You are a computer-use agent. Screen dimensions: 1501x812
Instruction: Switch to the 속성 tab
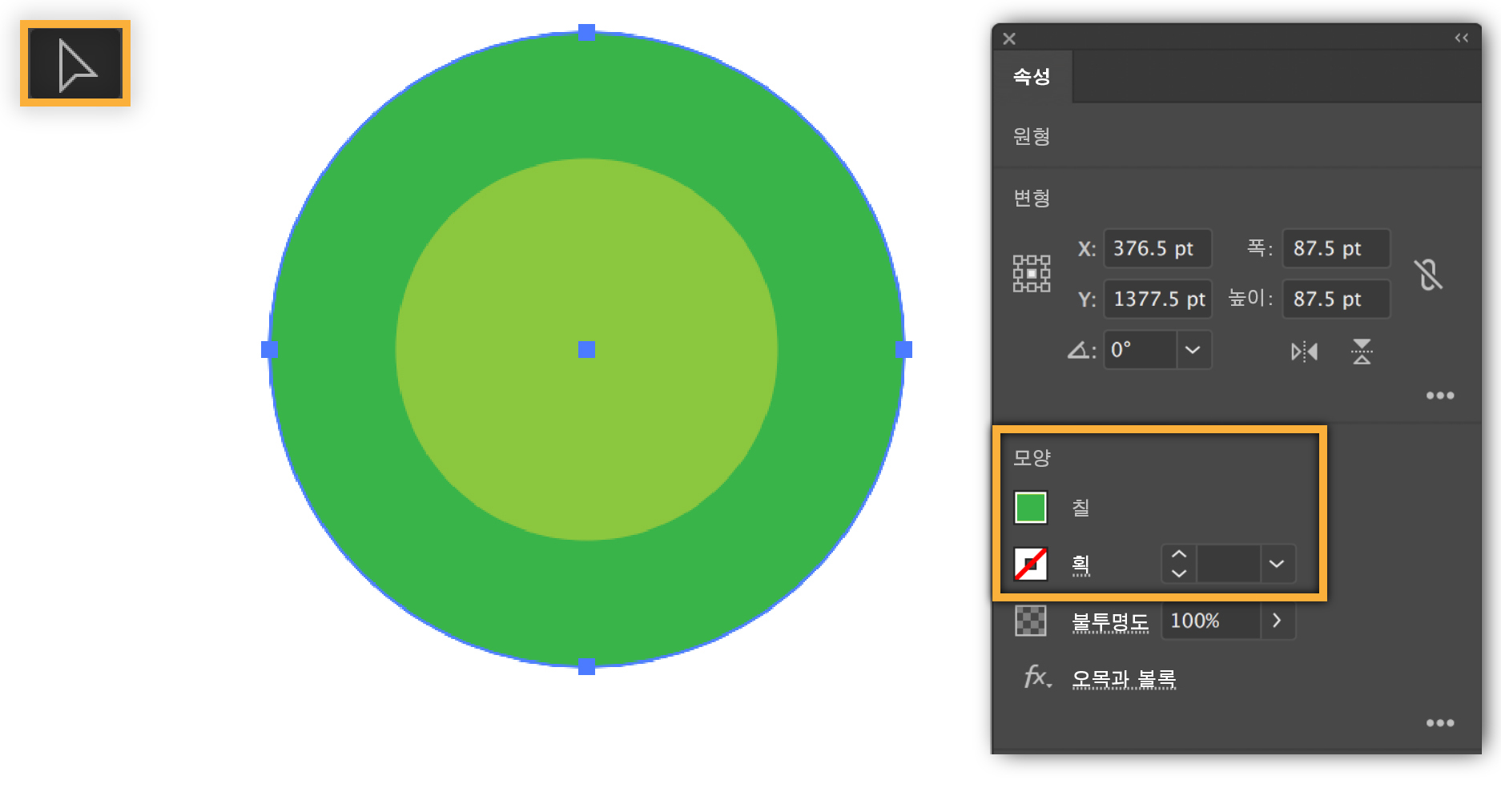point(1032,77)
